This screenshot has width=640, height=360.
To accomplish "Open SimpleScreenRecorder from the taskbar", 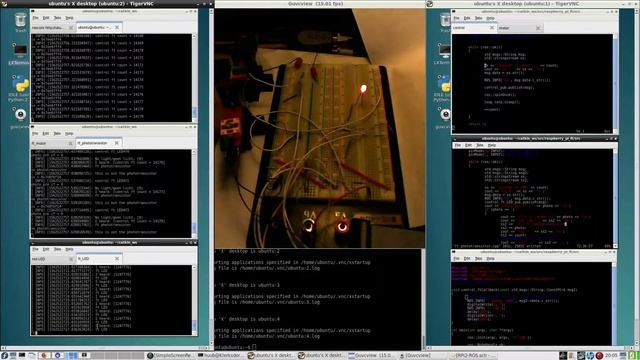I will [x=170, y=356].
